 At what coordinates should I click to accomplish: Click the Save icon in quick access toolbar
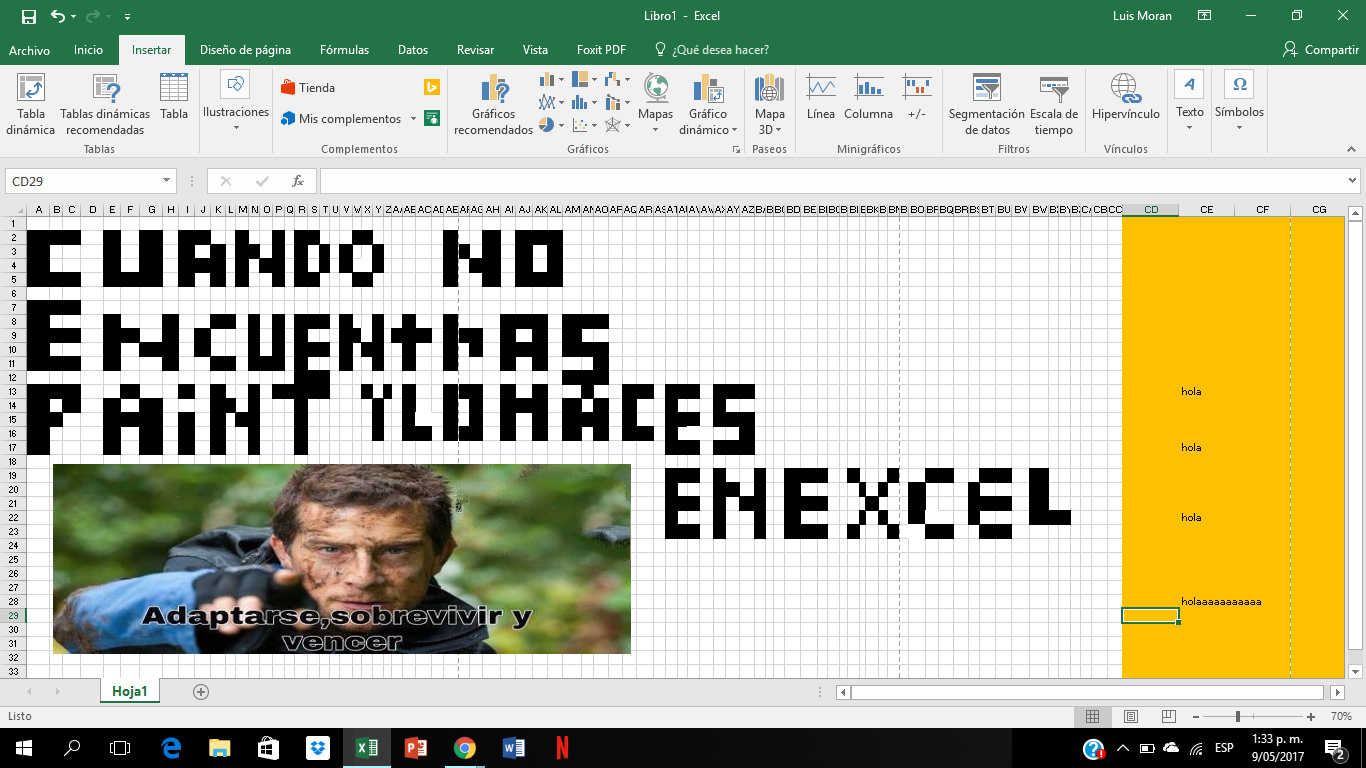[28, 16]
